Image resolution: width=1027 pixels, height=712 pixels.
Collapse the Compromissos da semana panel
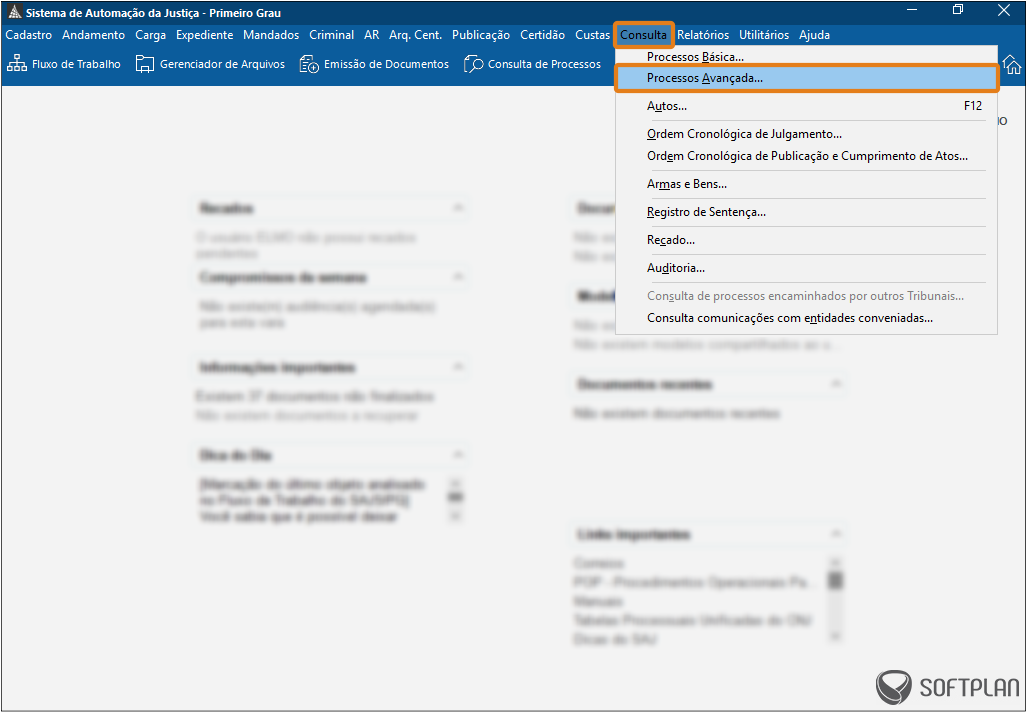pyautogui.click(x=458, y=278)
